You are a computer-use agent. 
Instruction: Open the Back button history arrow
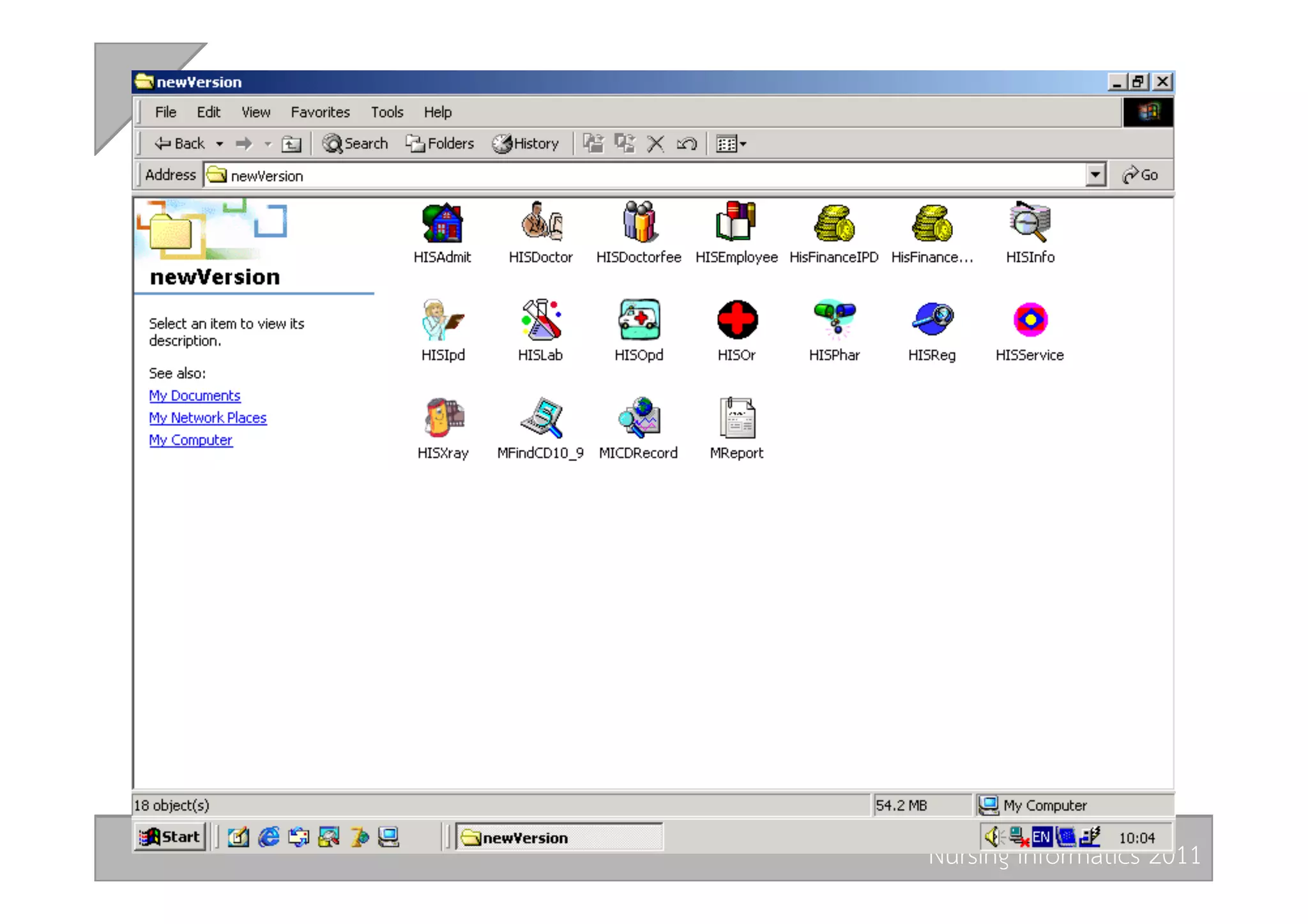click(220, 144)
